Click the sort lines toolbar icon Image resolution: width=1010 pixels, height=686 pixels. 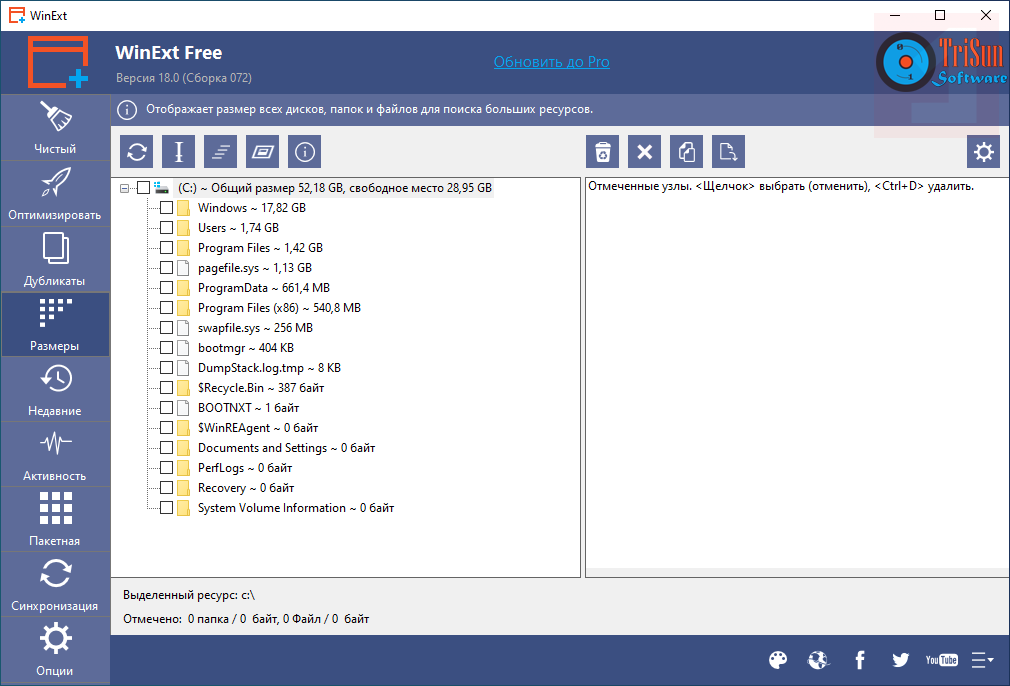(x=220, y=152)
